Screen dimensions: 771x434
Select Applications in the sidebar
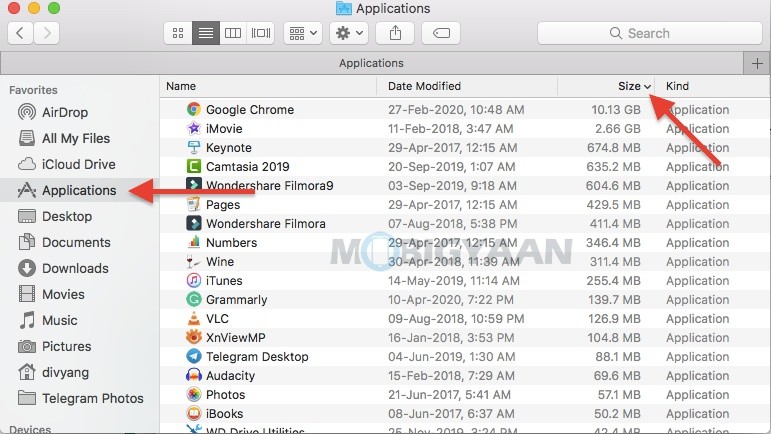[x=67, y=190]
